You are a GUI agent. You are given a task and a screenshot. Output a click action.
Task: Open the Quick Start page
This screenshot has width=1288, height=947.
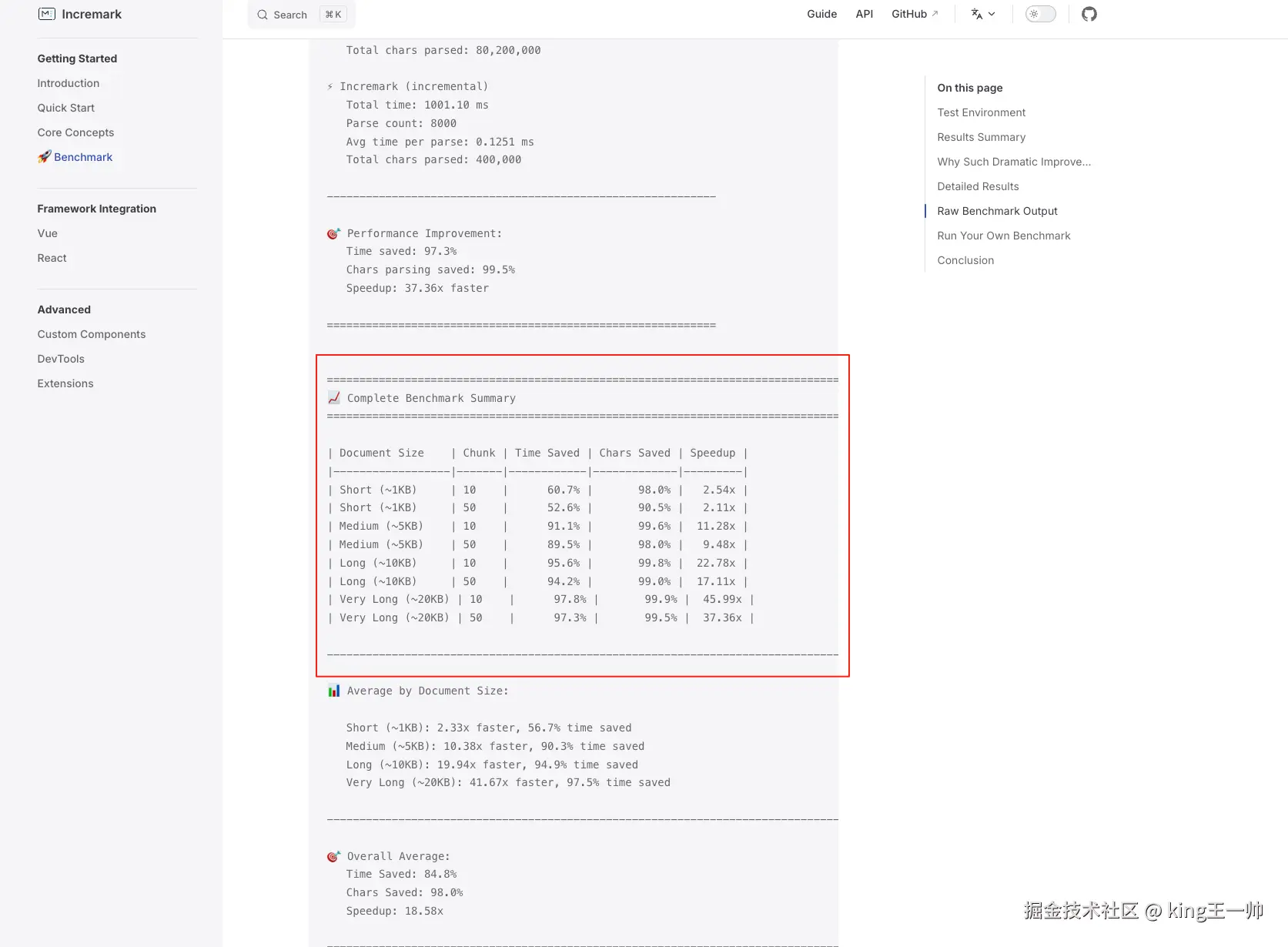click(66, 108)
